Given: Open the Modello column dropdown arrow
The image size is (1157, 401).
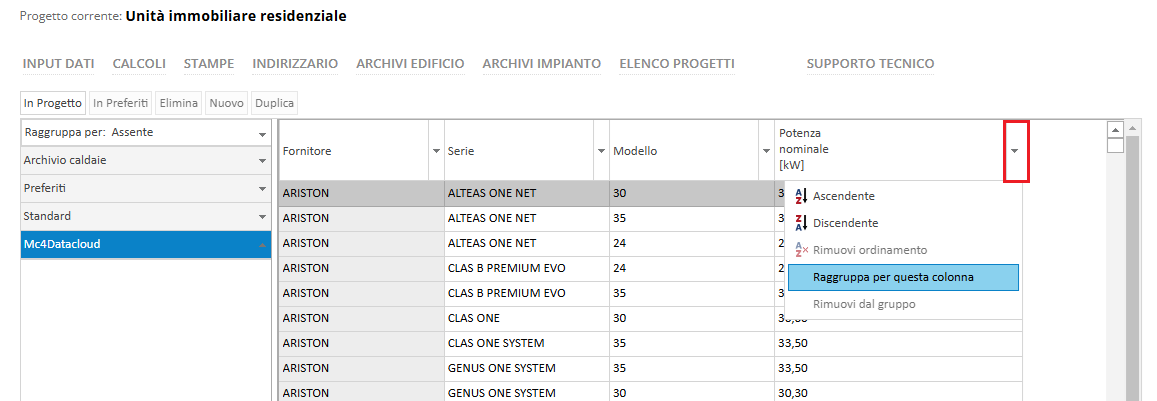Looking at the screenshot, I should [x=766, y=151].
